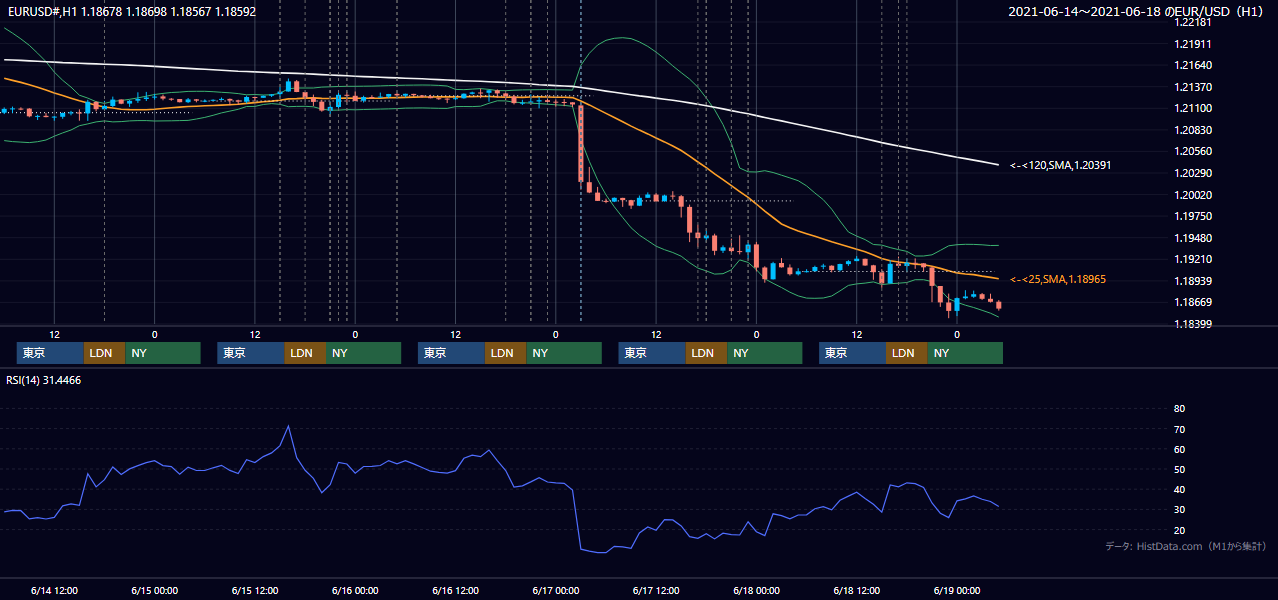Select the 6/19 00:00 date label

tap(957, 591)
